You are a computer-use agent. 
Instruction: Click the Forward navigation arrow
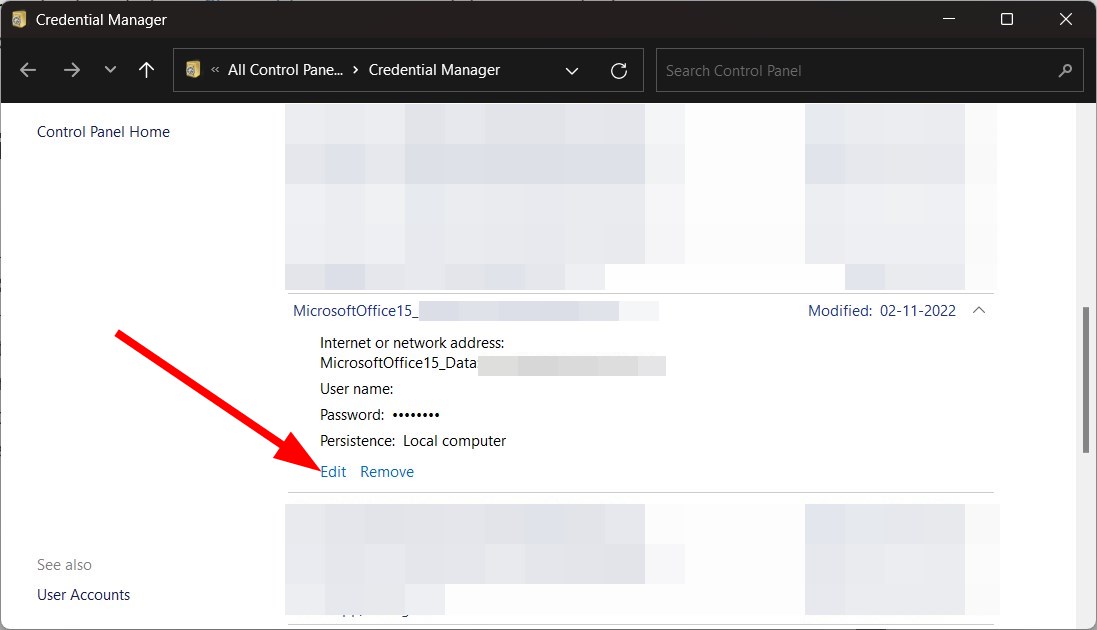(71, 70)
